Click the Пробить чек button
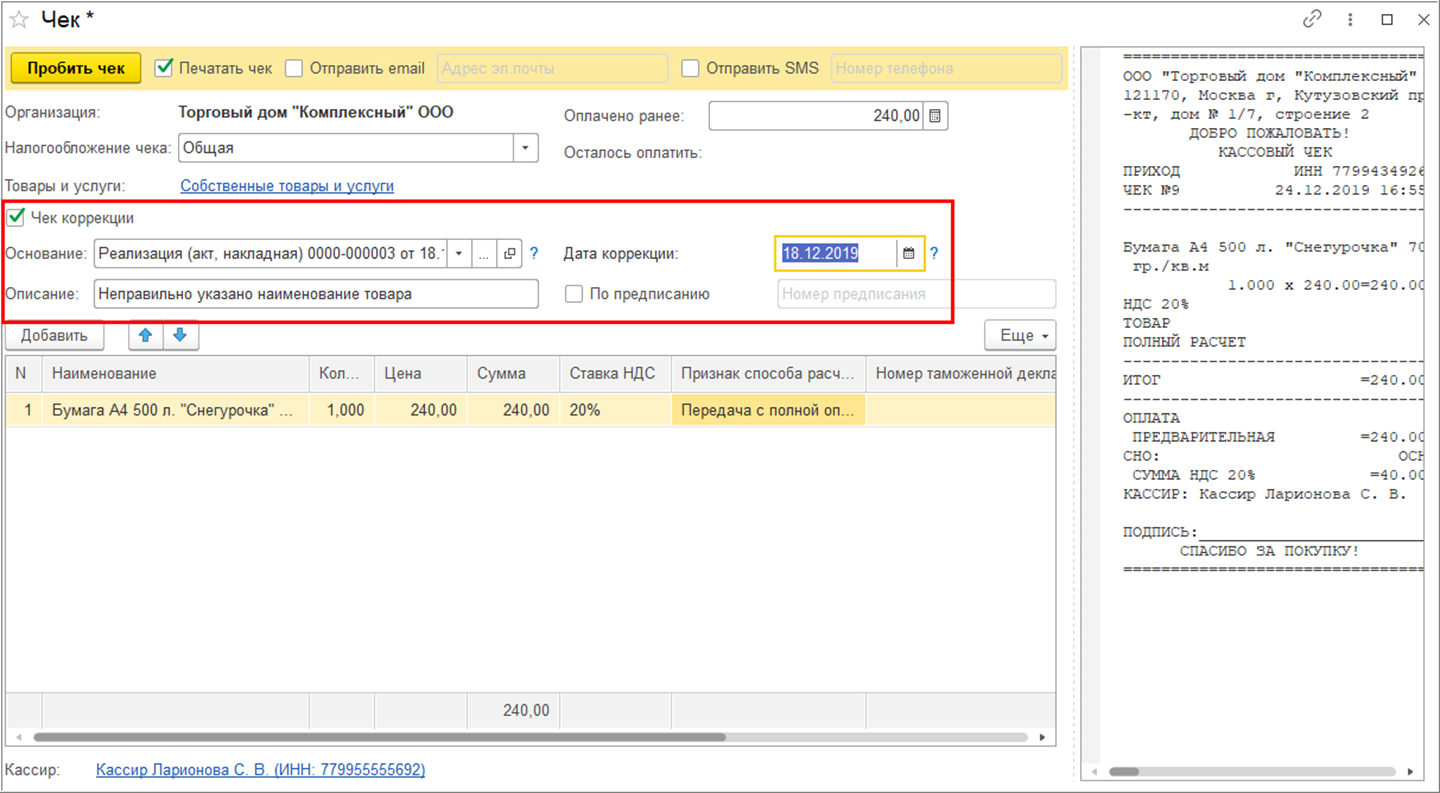1440x793 pixels. coord(76,68)
